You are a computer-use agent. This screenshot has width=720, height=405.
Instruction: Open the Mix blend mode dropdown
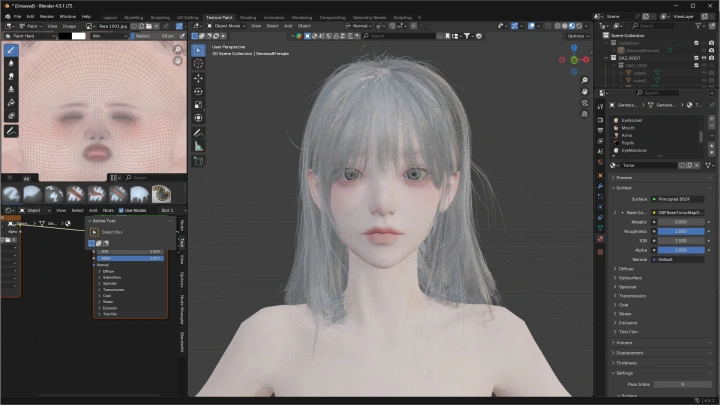tap(108, 35)
